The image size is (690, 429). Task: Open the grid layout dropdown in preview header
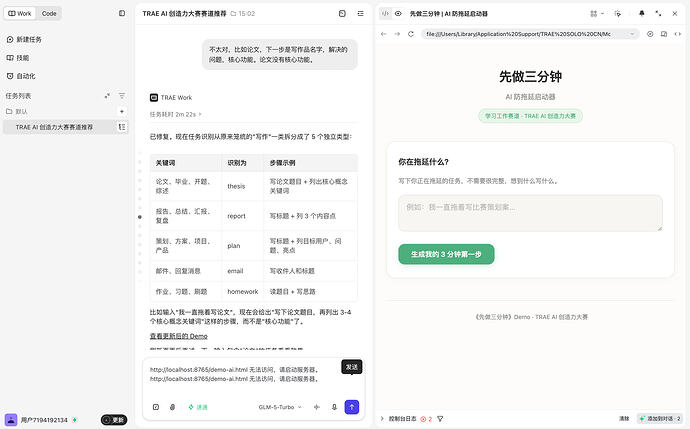click(596, 14)
